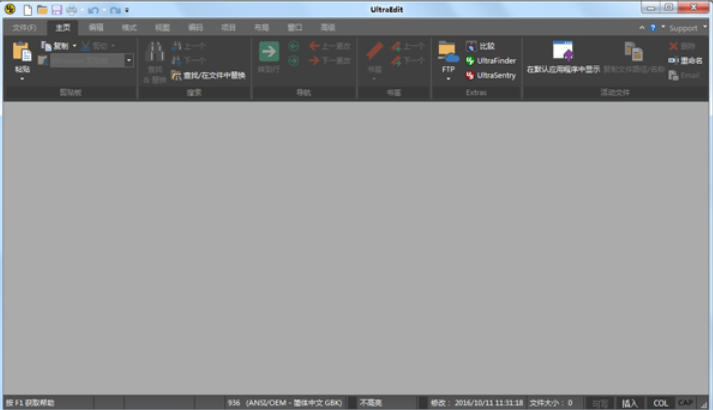
Task: Switch to the third ribbon tab 编辑
Action: [x=96, y=28]
